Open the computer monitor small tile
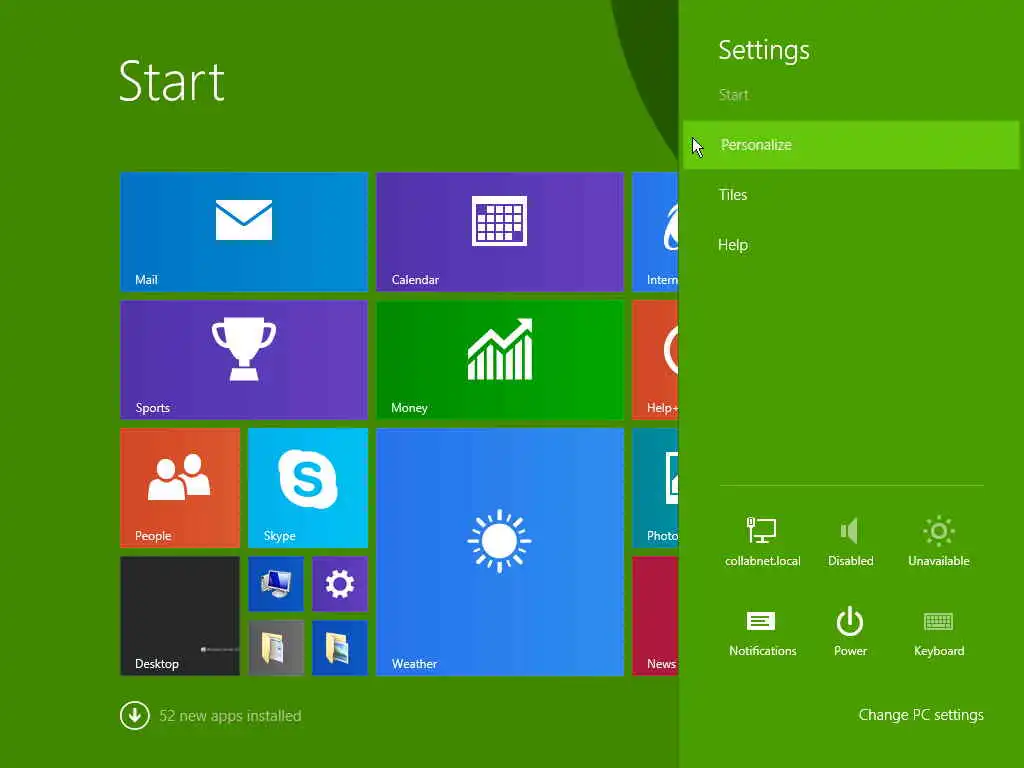 pyautogui.click(x=276, y=584)
